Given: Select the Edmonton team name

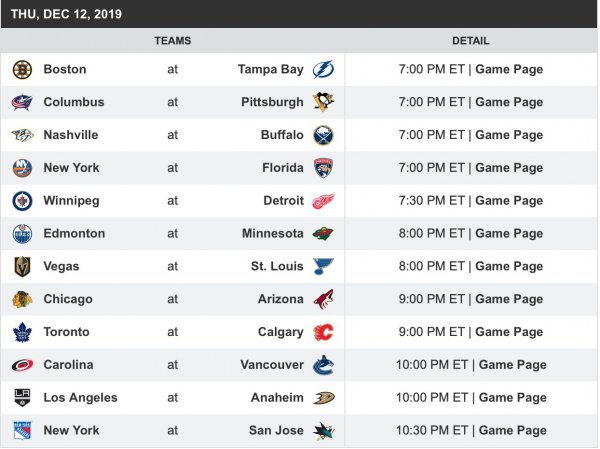Looking at the screenshot, I should [x=74, y=234].
